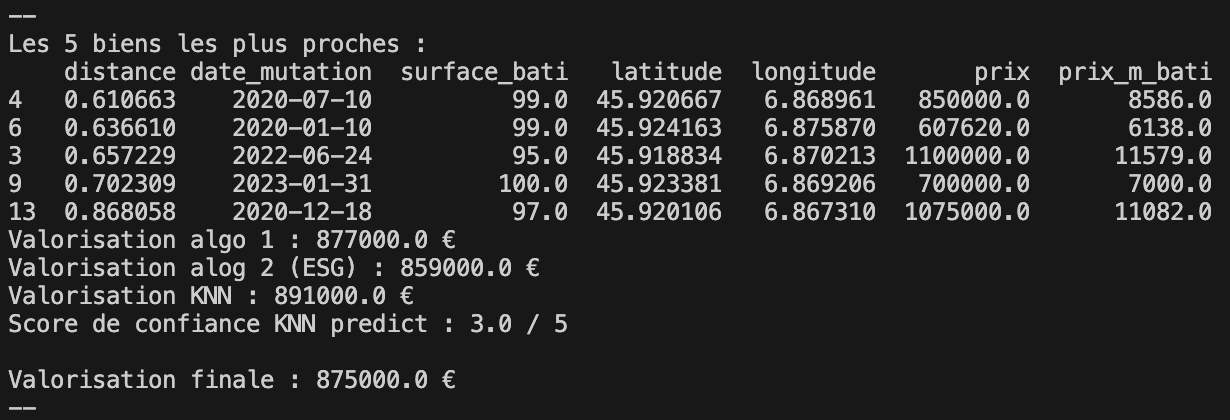Click the date 2023-01-31
This screenshot has width=1230, height=420.
287,184
